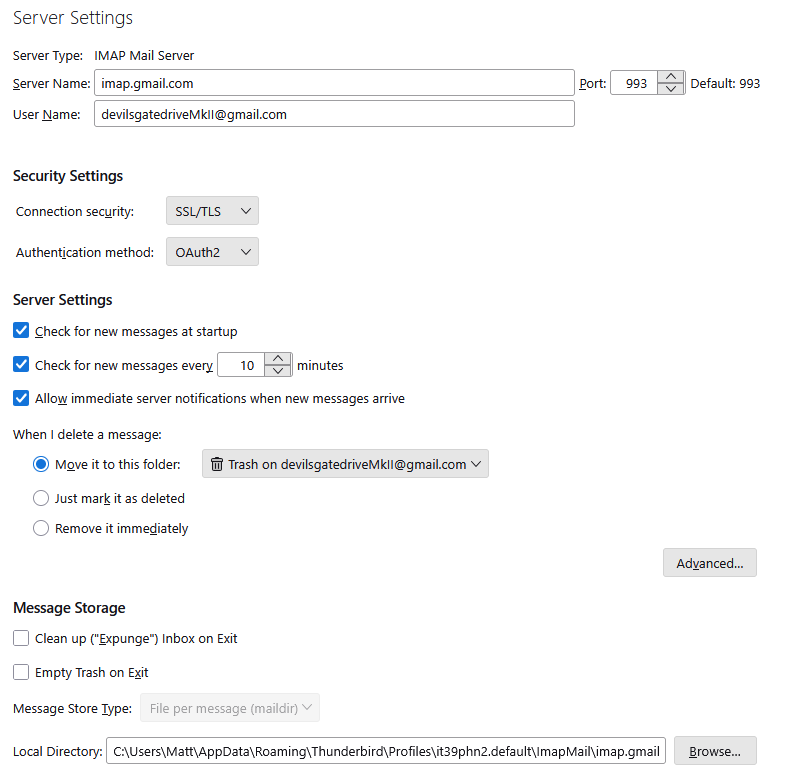
Task: Disable Check for new messages every 10 minutes
Action: coord(21,365)
